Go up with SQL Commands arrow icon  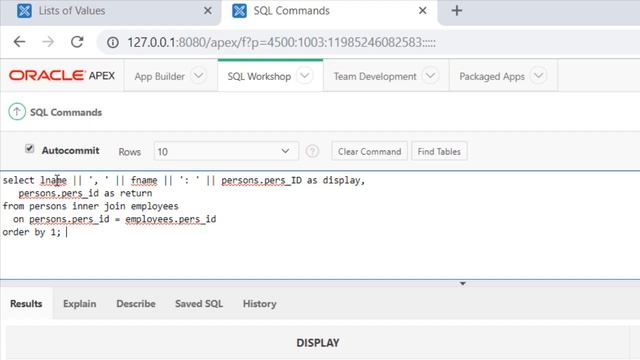(x=17, y=112)
